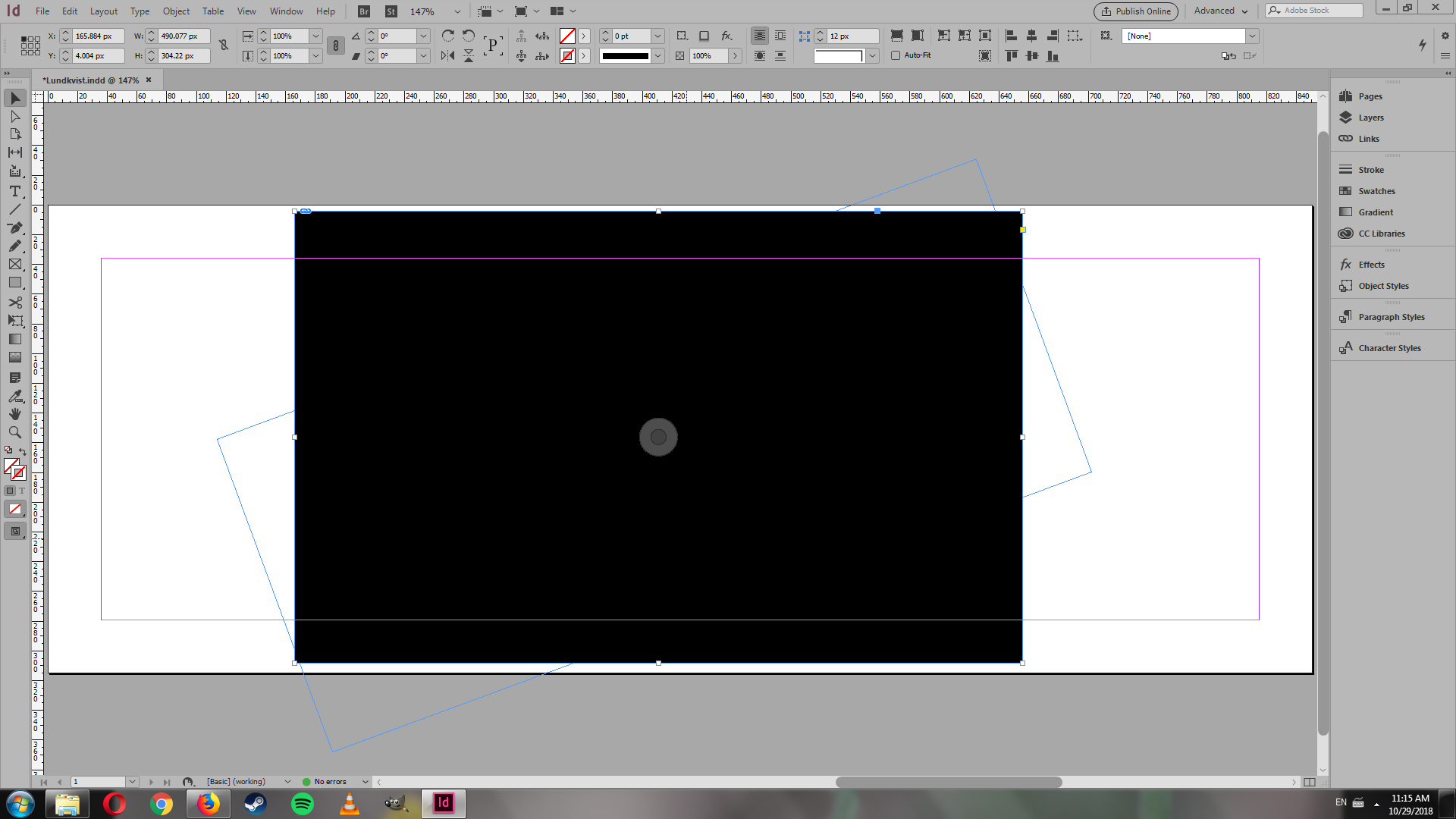Open the Layers panel
Viewport: 1456px width, 819px height.
point(1370,118)
